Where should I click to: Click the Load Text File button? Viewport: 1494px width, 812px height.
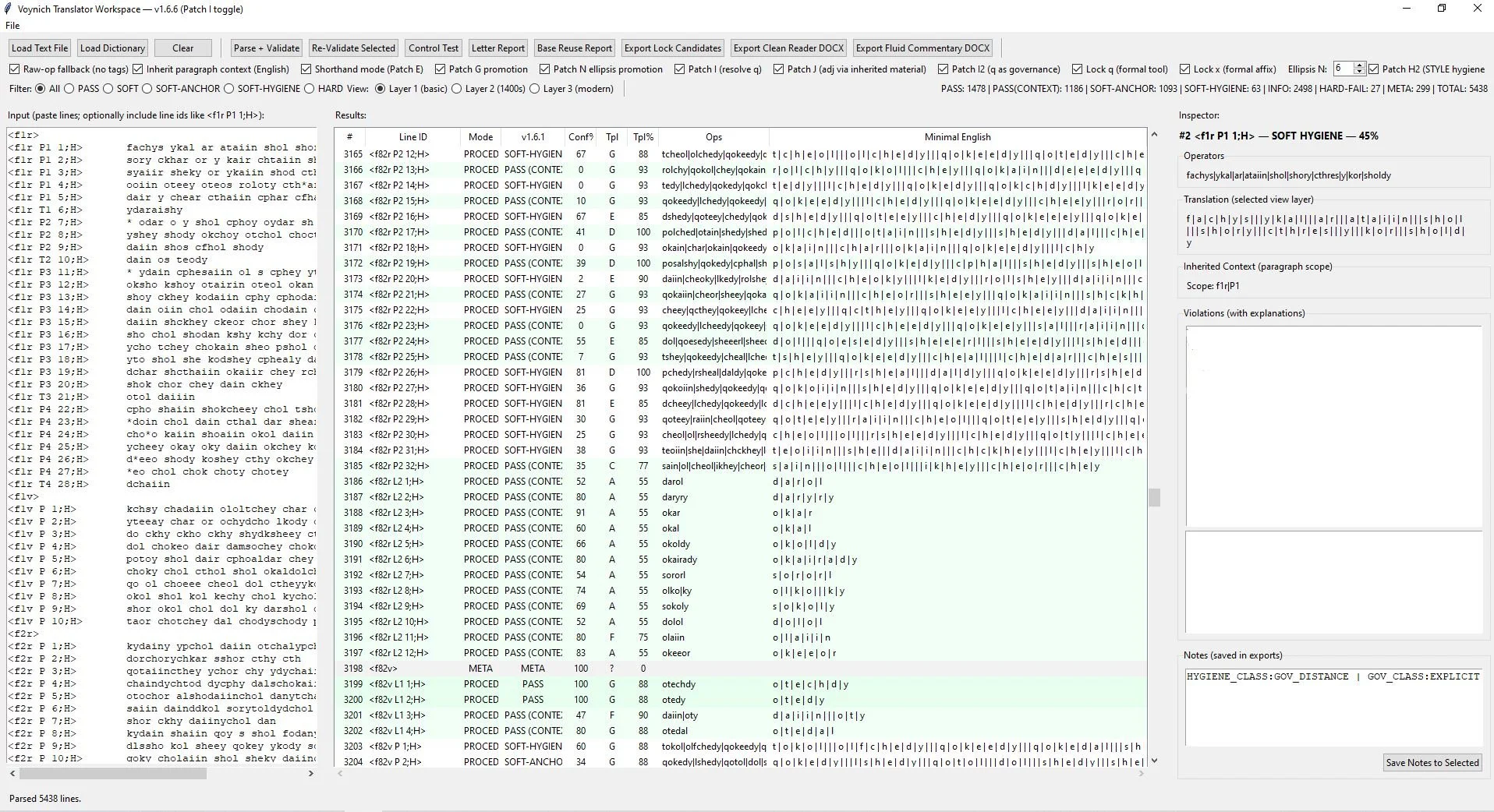tap(39, 48)
